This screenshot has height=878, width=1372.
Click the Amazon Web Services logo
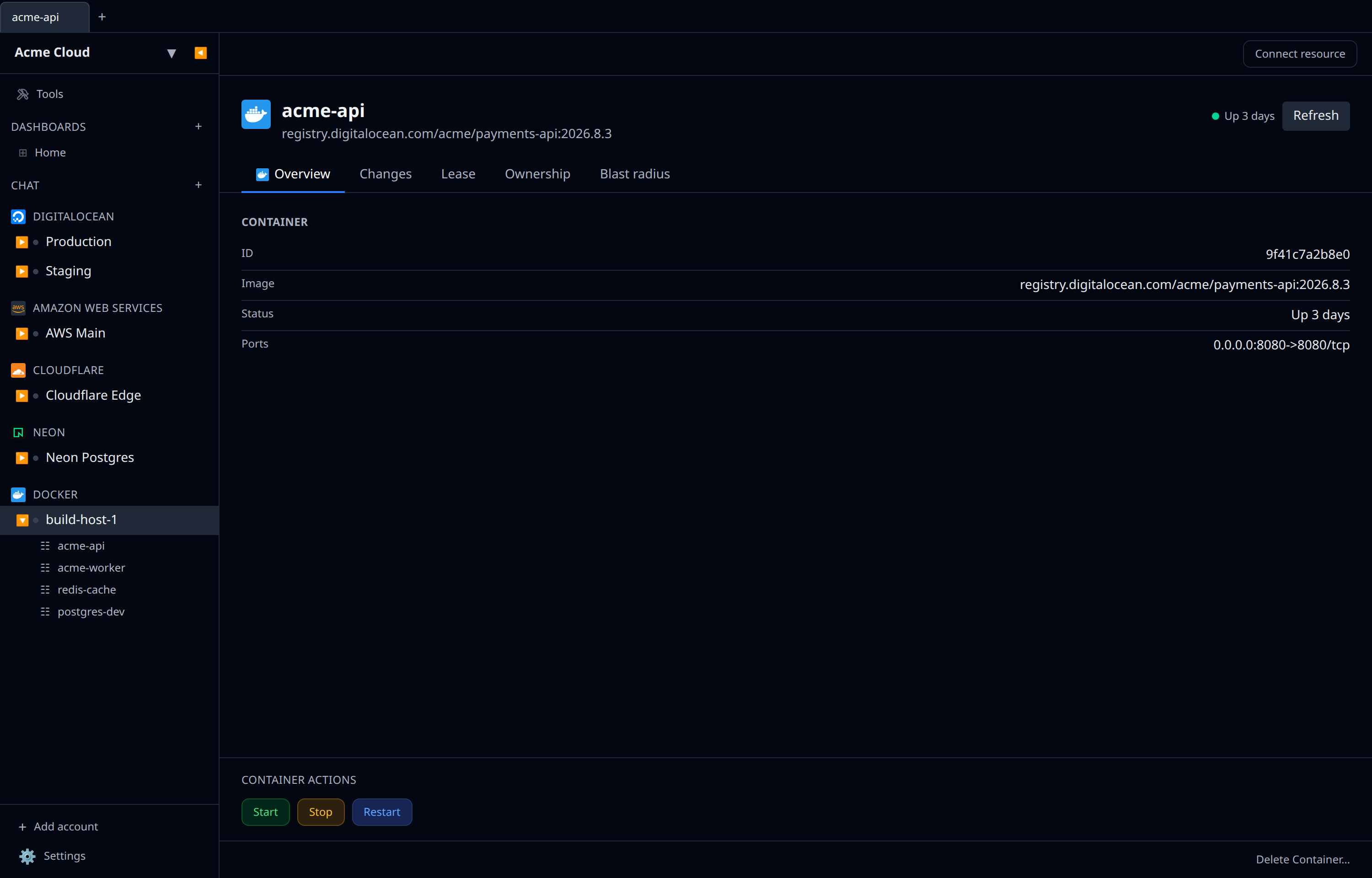(x=18, y=308)
